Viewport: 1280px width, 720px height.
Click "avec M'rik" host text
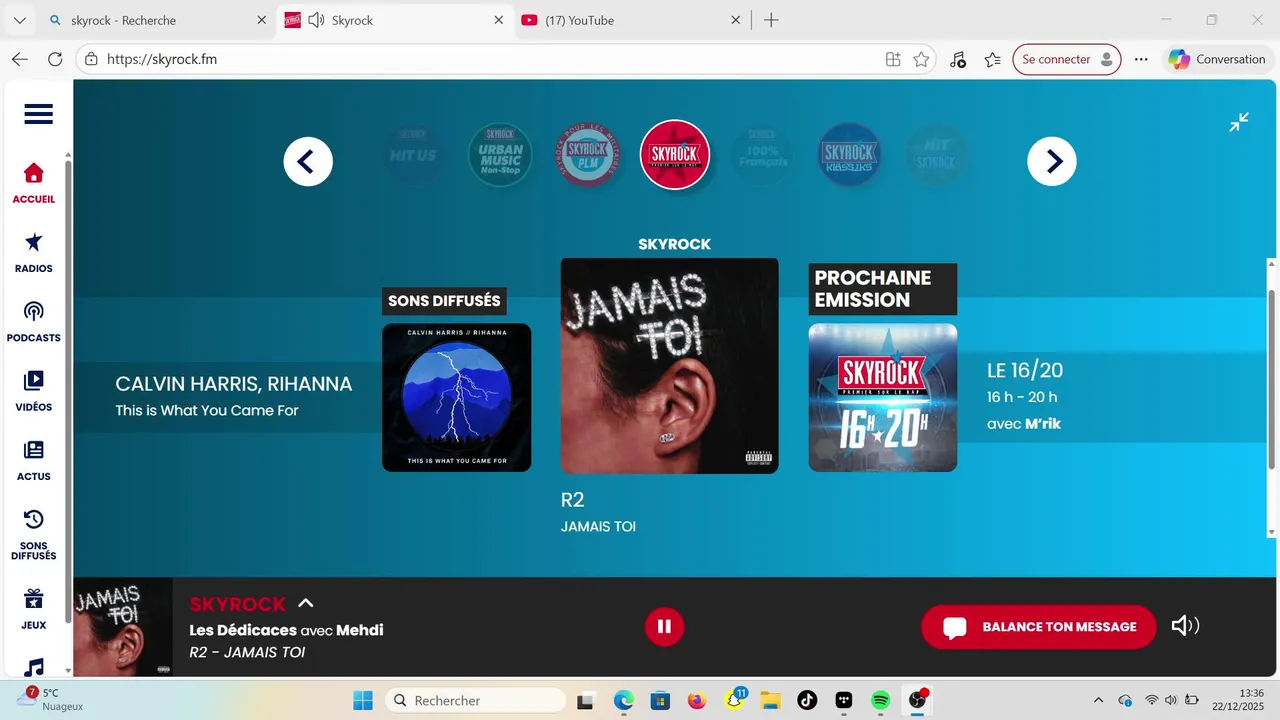click(x=1024, y=424)
